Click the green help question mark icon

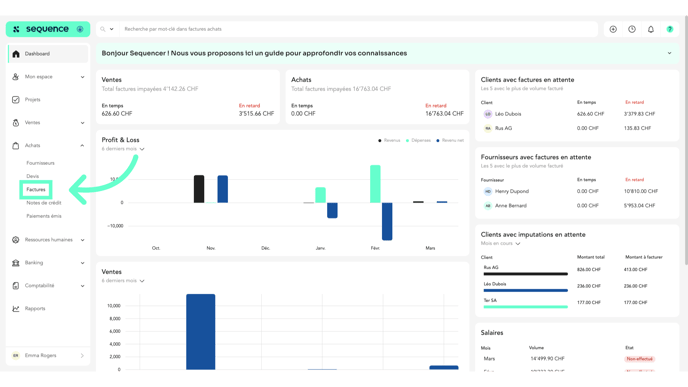[x=670, y=29]
